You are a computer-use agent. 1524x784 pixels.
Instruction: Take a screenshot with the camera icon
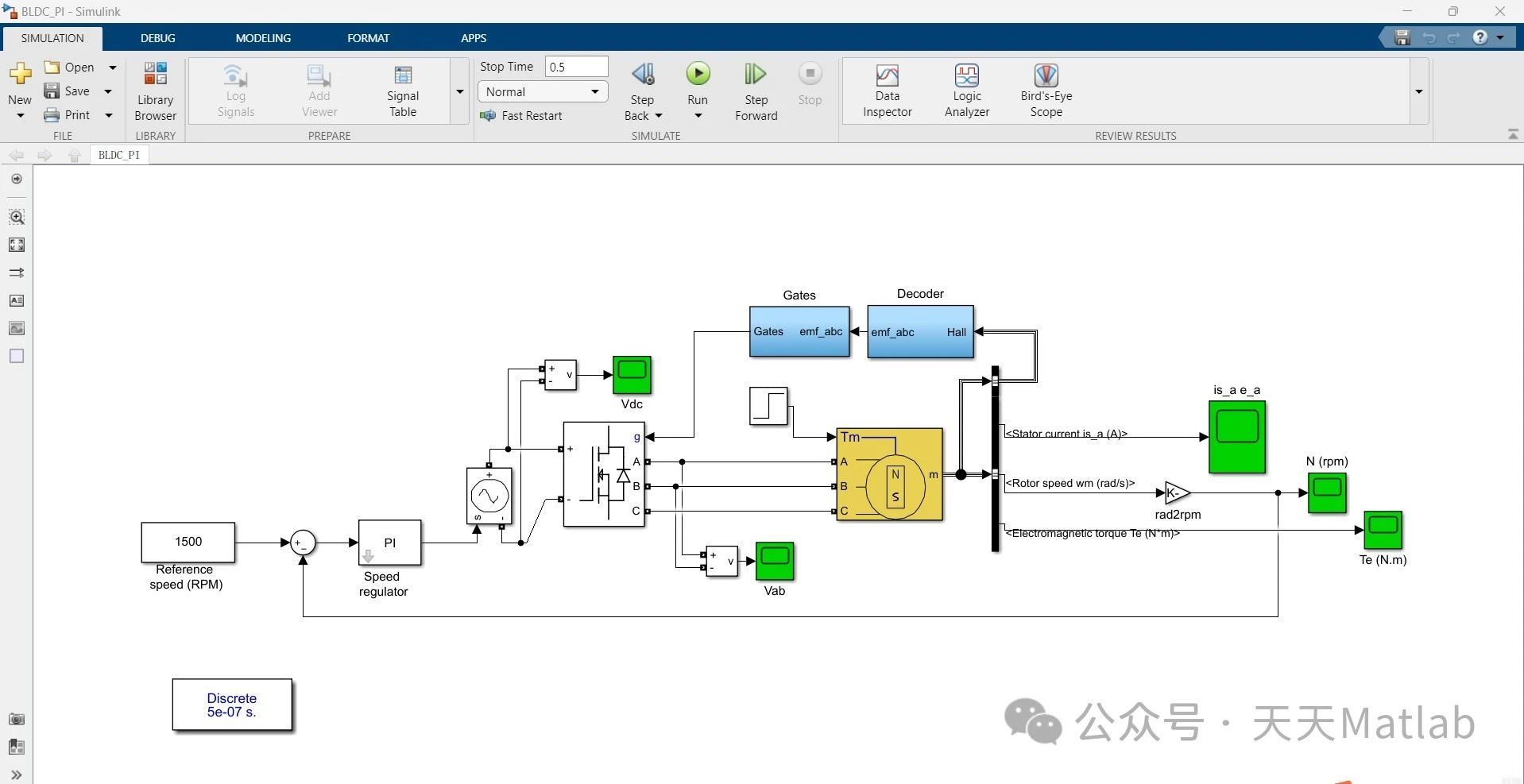click(17, 720)
